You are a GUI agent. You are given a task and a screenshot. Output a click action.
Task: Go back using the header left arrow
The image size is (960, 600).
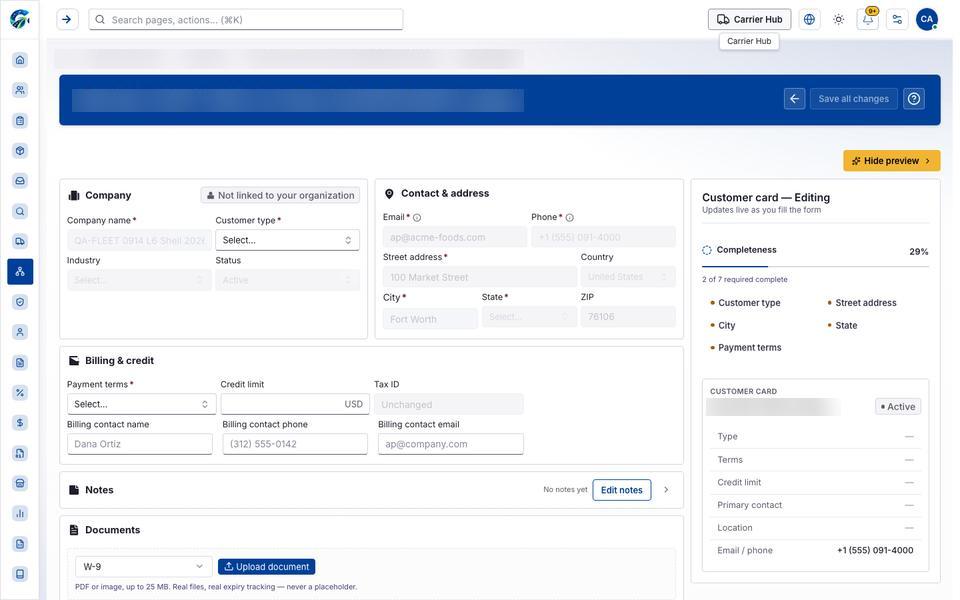coord(795,99)
